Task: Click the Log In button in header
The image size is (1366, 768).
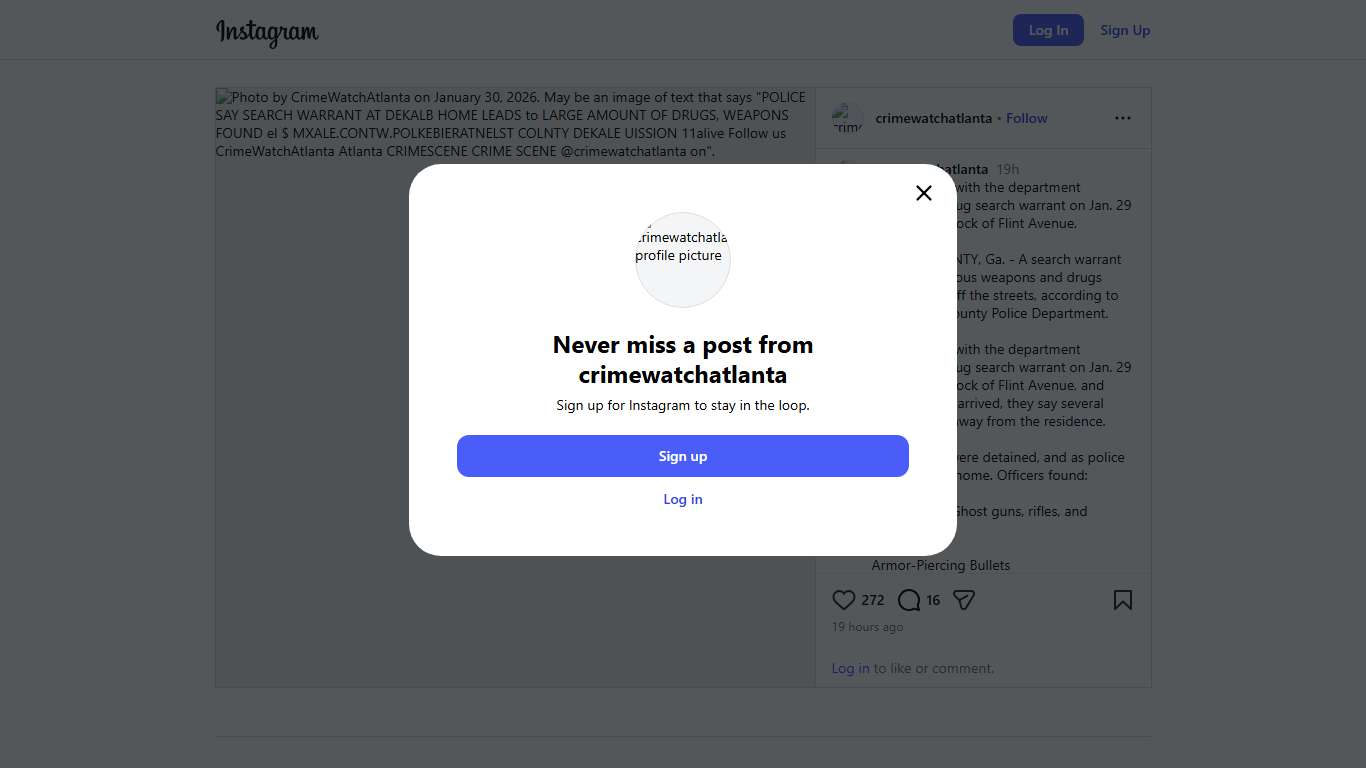Action: pos(1048,30)
